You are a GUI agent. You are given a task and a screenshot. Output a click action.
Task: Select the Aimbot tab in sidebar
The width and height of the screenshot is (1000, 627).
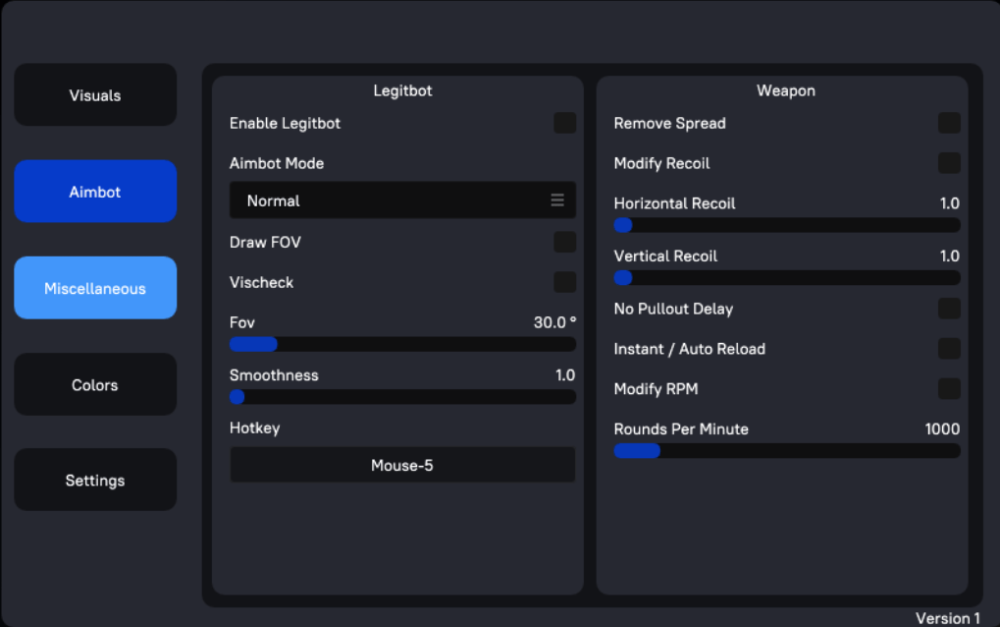click(x=95, y=192)
